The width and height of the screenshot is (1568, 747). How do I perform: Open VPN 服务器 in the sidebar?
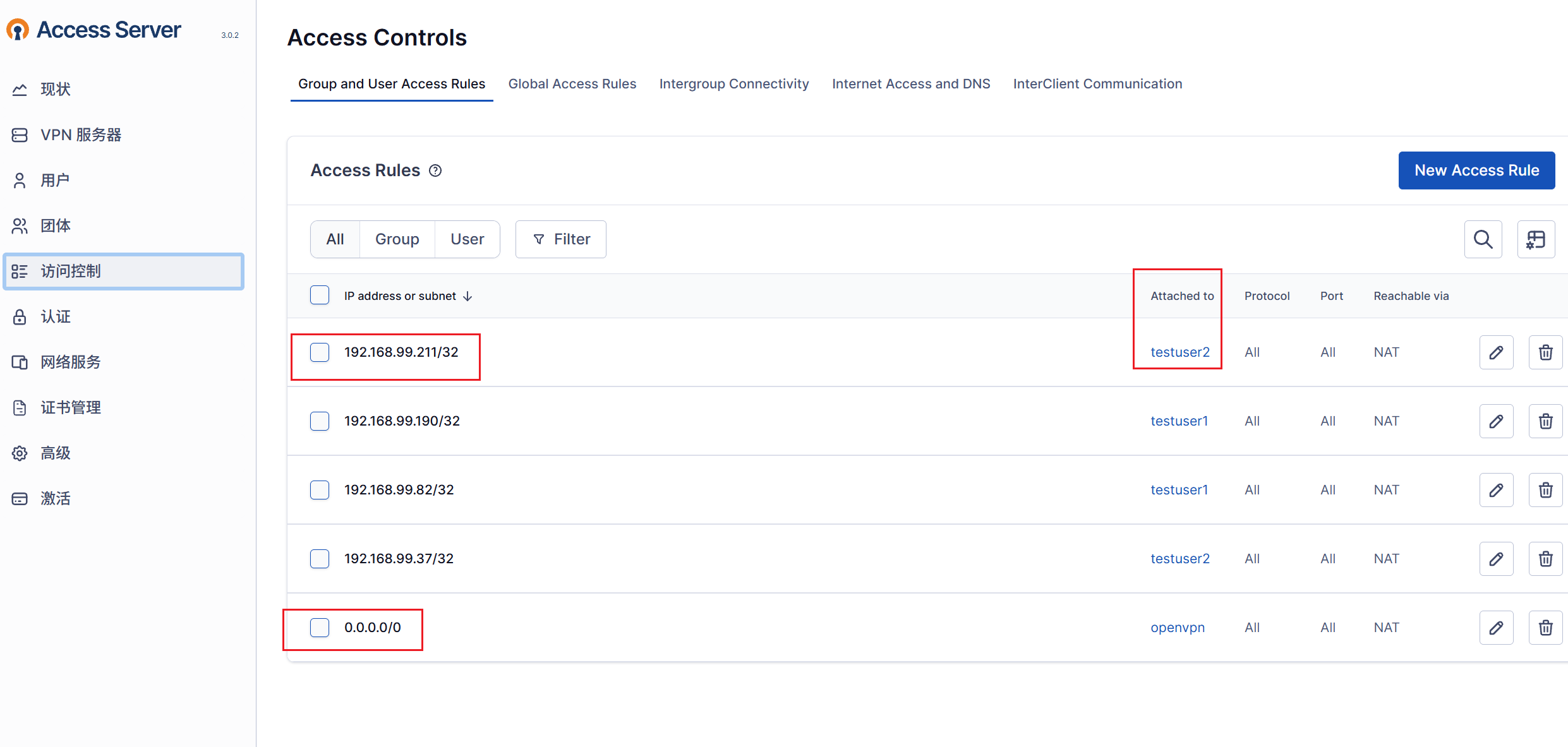81,135
